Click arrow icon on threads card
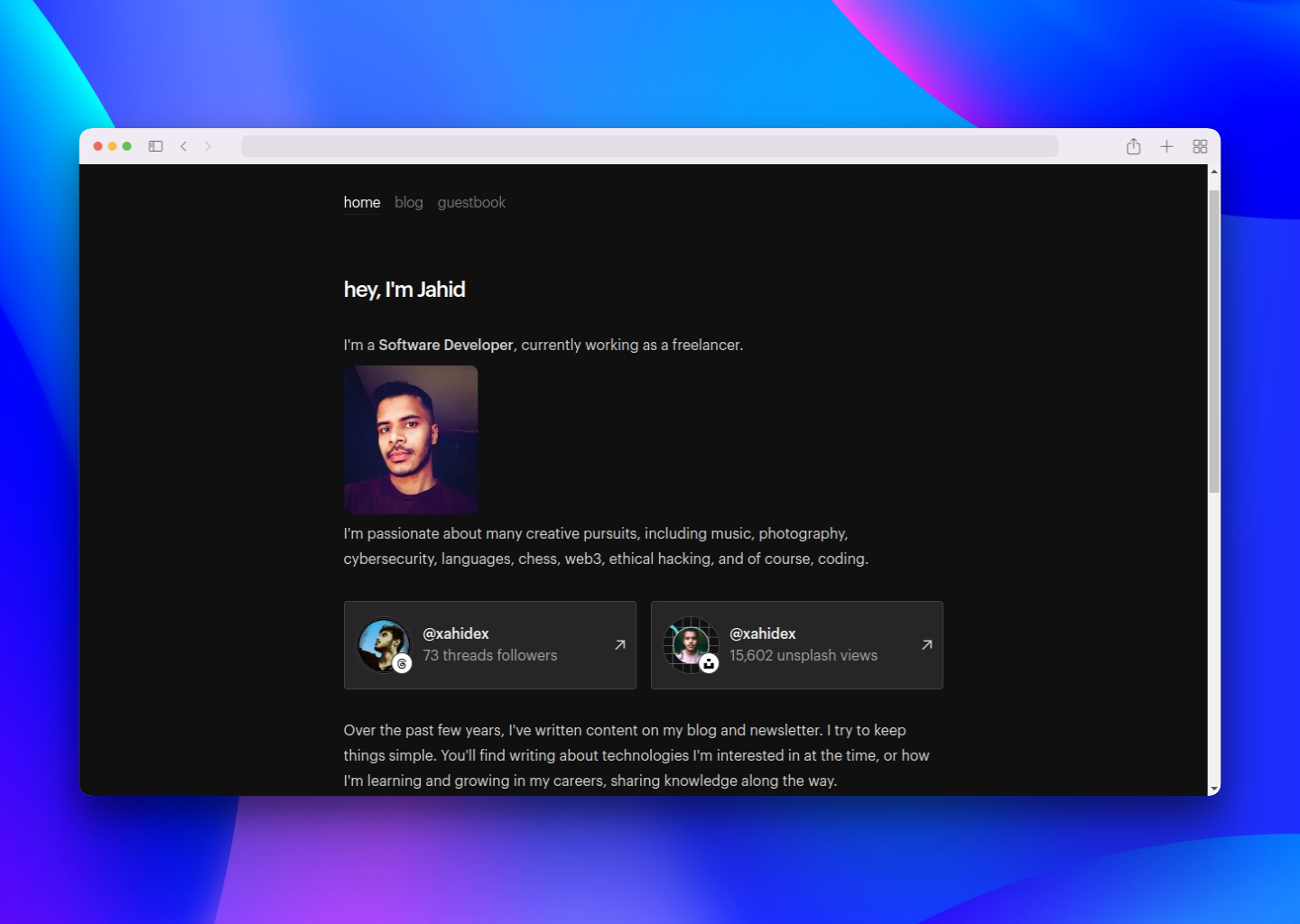Viewport: 1300px width, 924px height. point(620,644)
